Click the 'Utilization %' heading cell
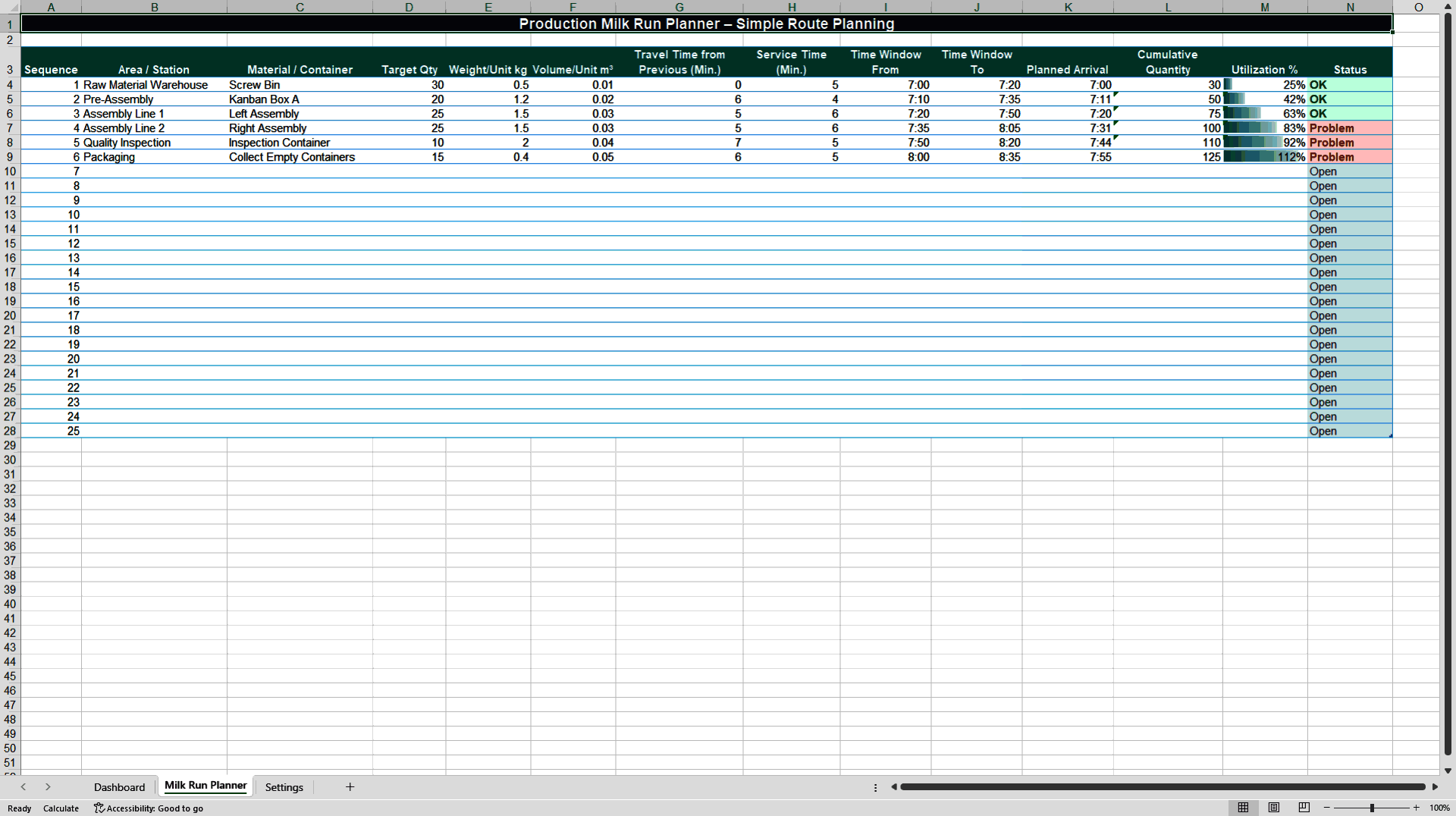 click(1265, 62)
